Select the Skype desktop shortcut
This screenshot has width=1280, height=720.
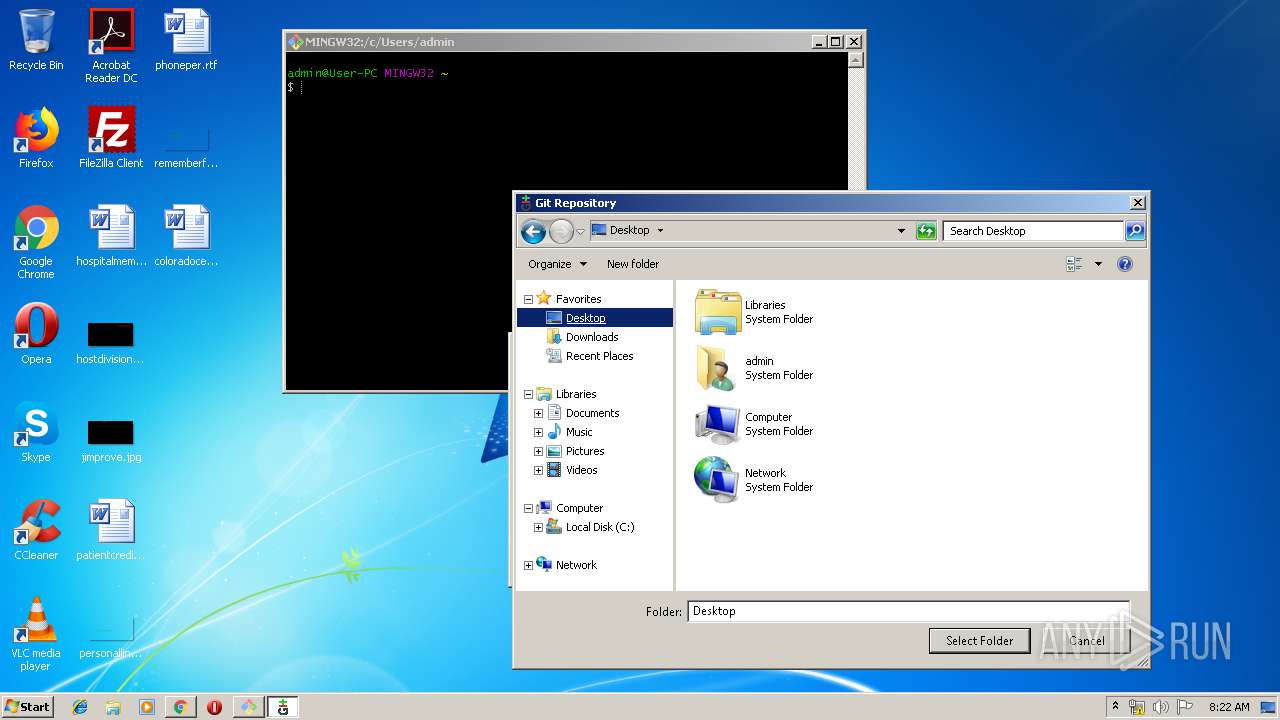coord(36,432)
